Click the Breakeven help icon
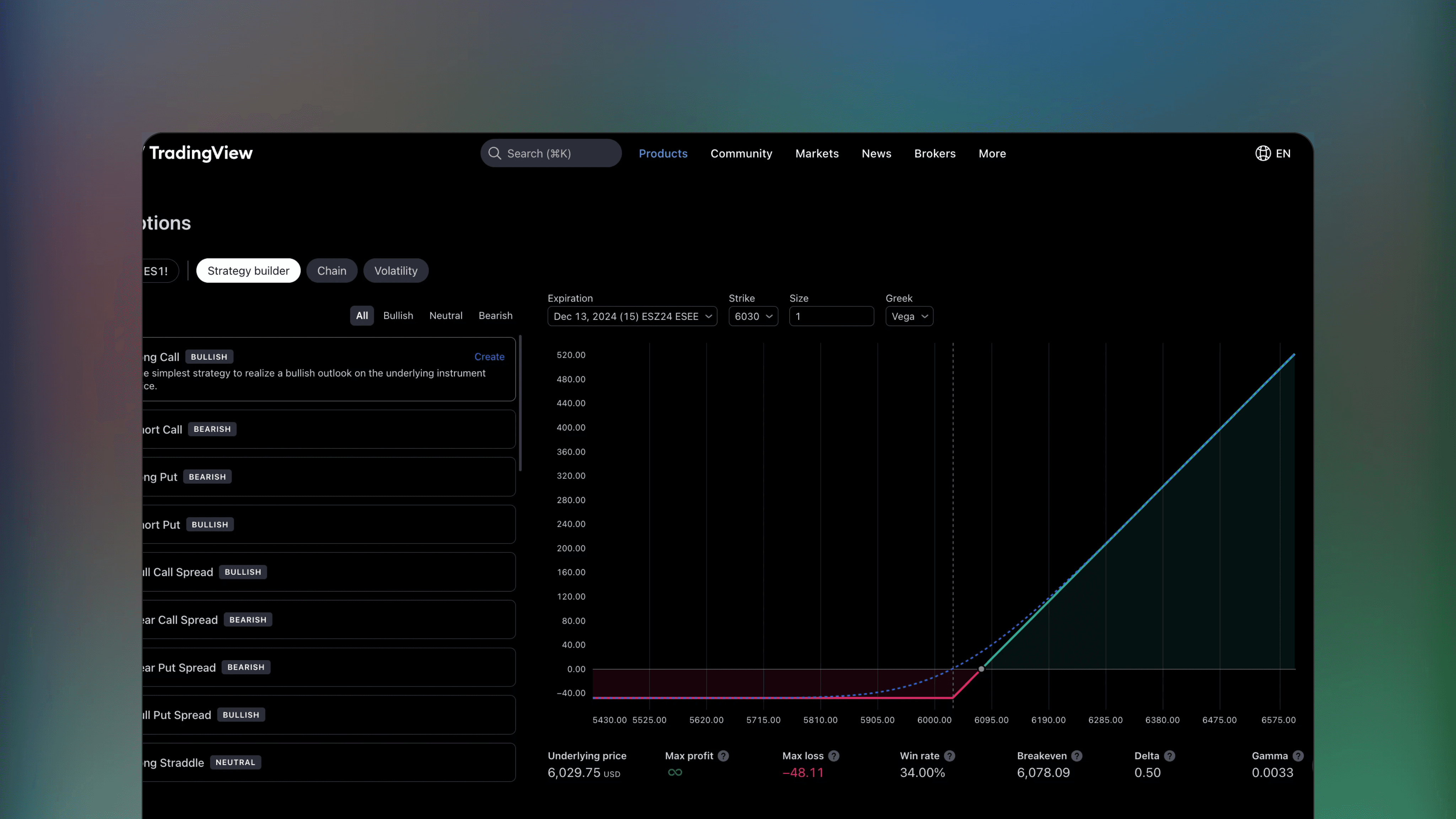1456x819 pixels. 1077,756
